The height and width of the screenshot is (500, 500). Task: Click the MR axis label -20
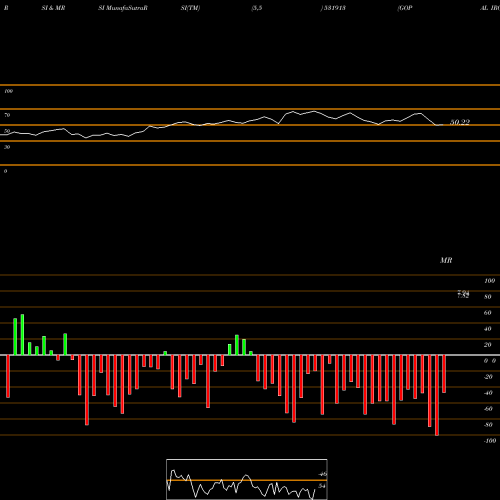point(488,377)
